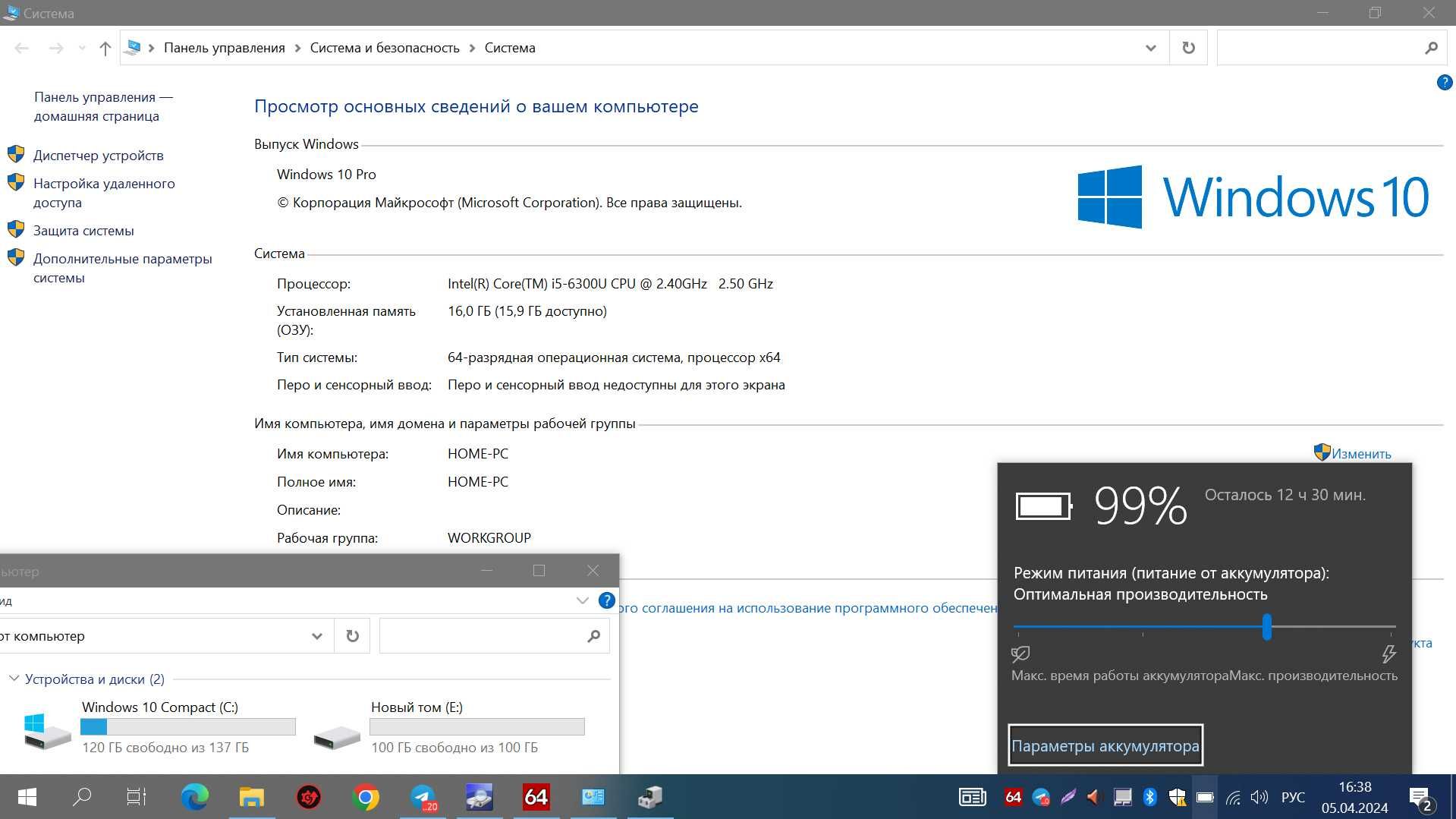1456x819 pixels.
Task: Click the forward arrow in the System window
Action: (x=56, y=48)
